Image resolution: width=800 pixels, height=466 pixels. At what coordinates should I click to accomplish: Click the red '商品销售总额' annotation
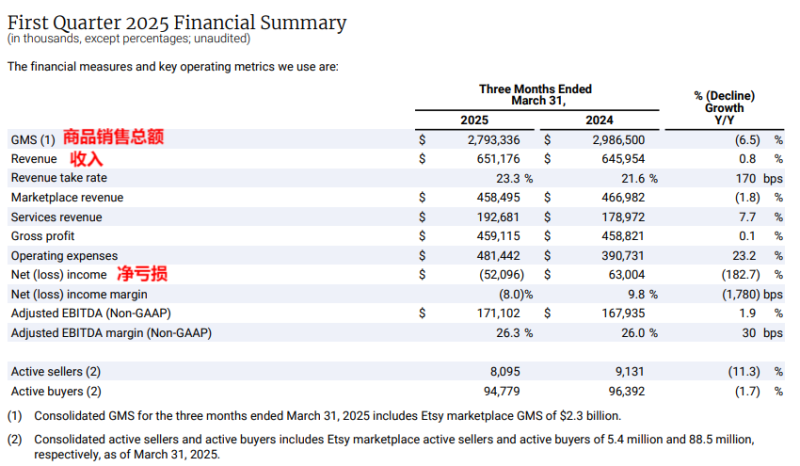112,138
